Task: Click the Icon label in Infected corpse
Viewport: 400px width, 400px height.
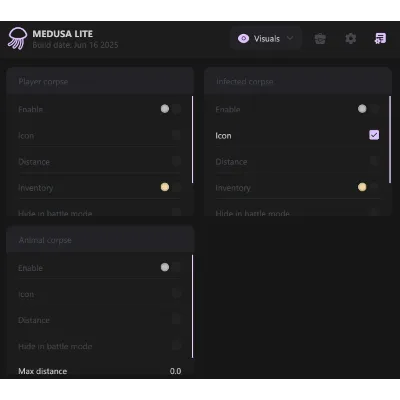Action: click(x=223, y=136)
